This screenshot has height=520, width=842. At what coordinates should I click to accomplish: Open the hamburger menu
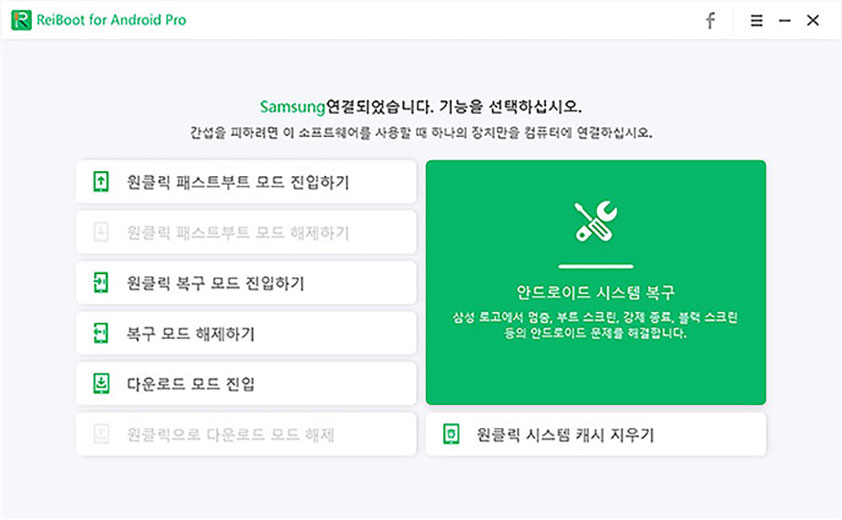[x=756, y=20]
